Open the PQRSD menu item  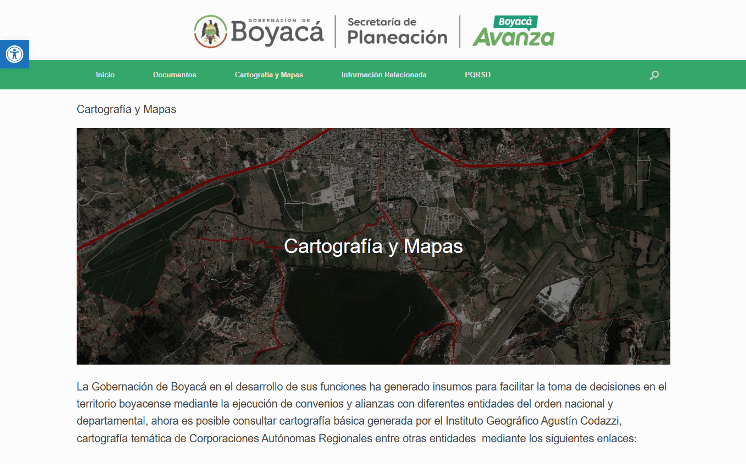(x=477, y=75)
